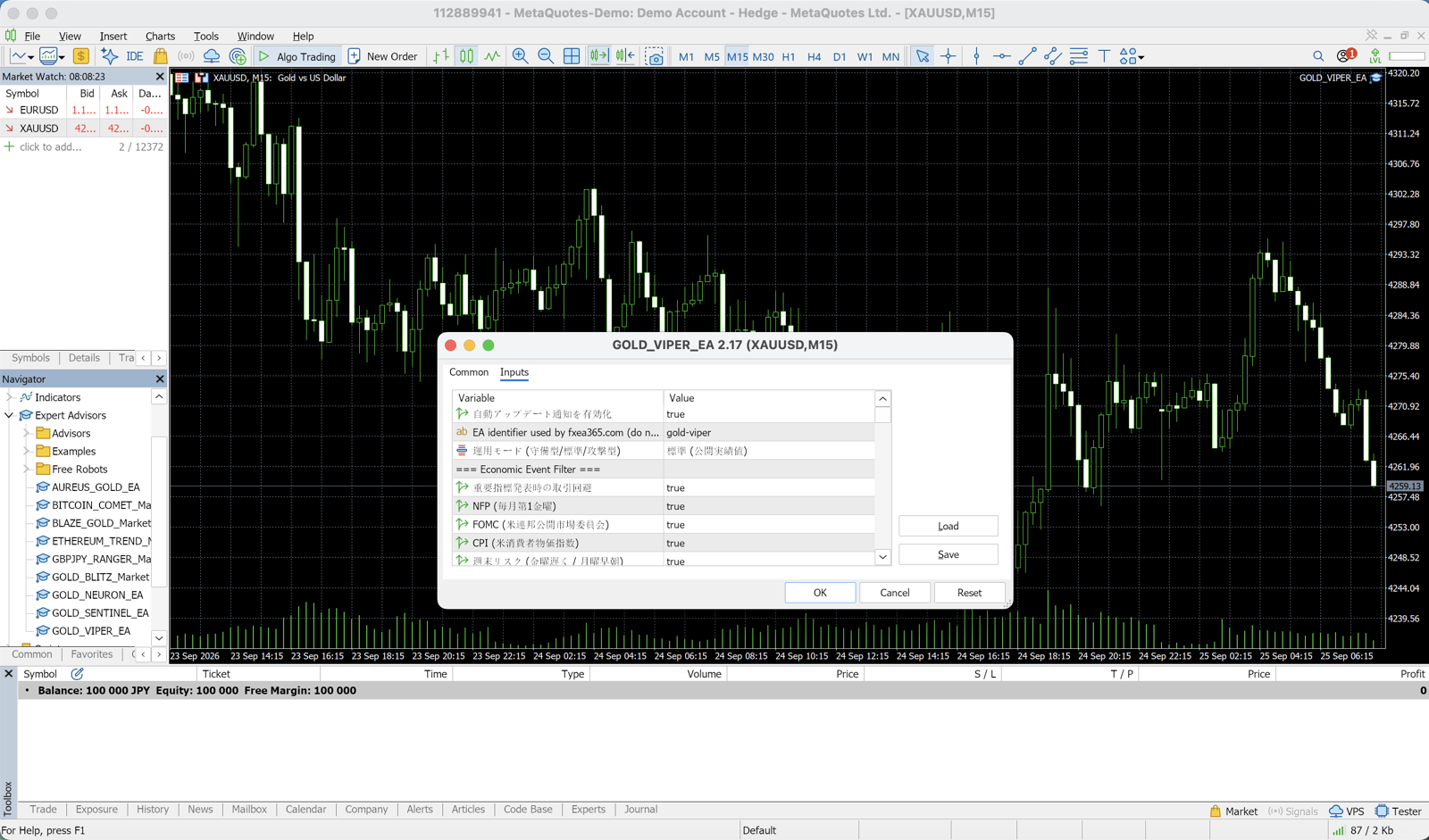Load an input set file
The height and width of the screenshot is (840, 1429).
coord(948,526)
